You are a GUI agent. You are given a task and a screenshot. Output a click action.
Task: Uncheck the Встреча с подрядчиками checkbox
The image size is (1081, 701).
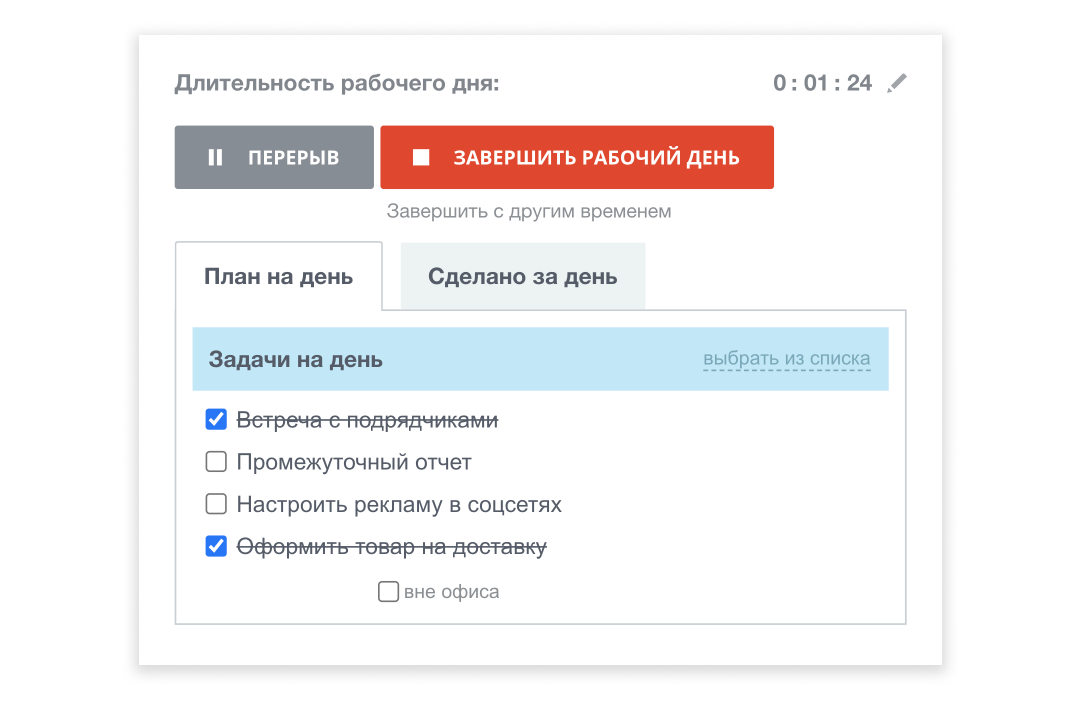click(216, 420)
